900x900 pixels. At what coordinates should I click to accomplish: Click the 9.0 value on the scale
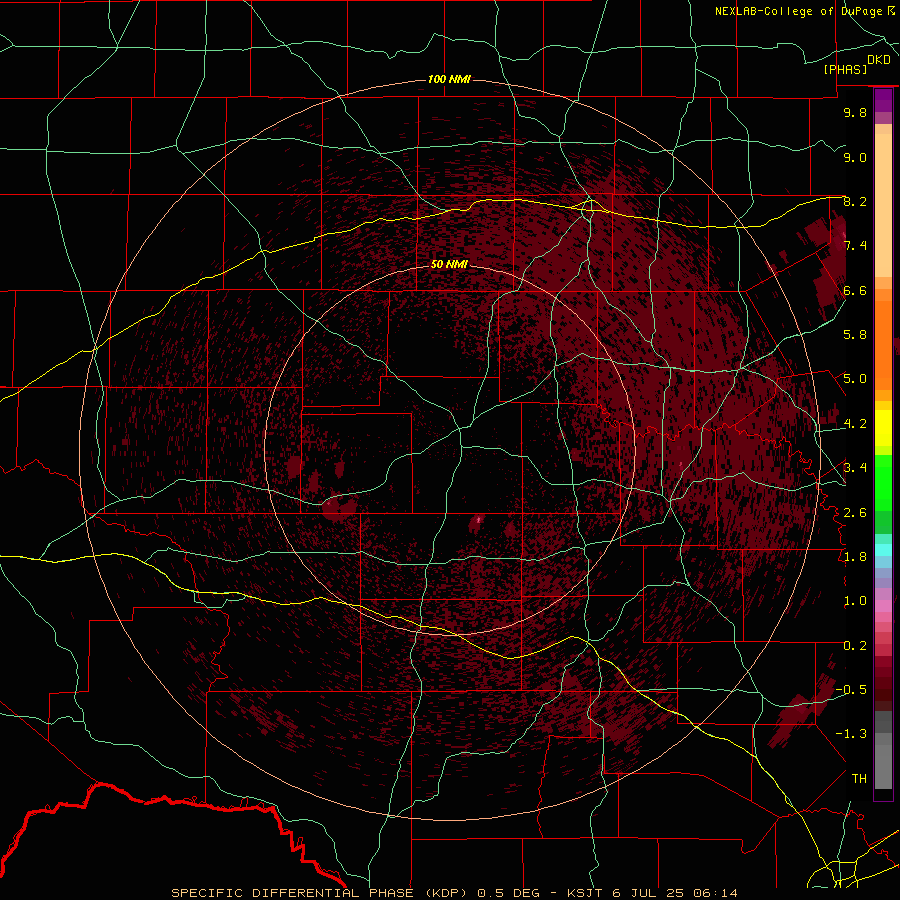tap(855, 158)
